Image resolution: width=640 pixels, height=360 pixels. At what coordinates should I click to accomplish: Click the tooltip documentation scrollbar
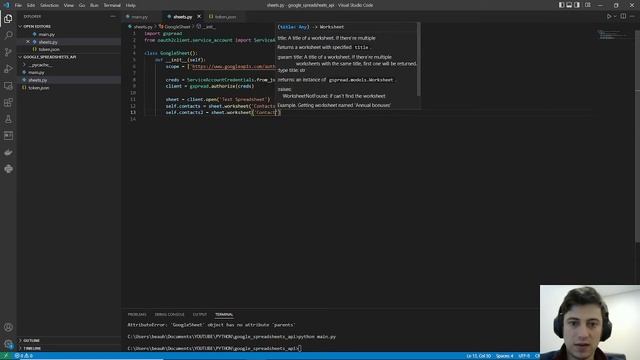[418, 60]
